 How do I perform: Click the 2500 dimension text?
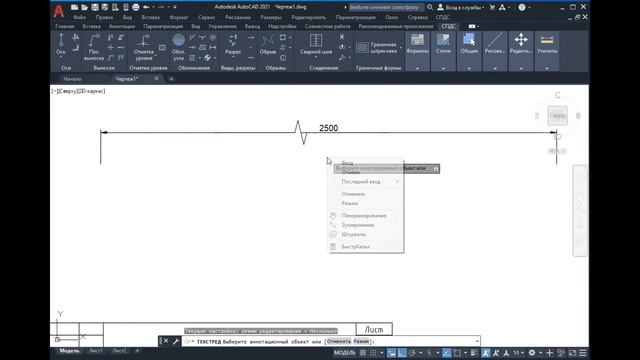point(329,128)
